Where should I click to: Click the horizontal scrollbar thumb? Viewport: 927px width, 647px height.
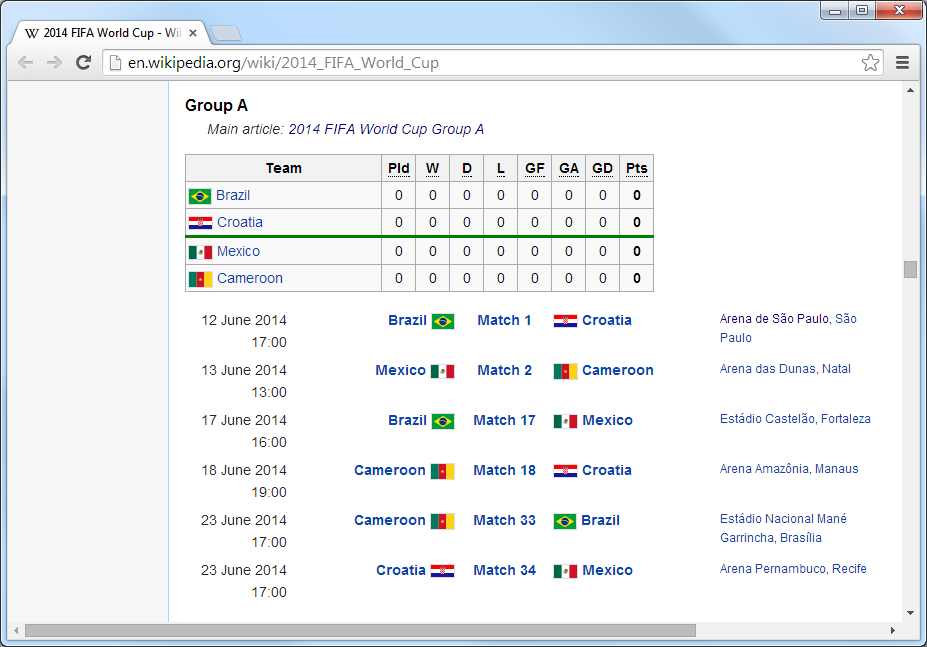click(x=360, y=630)
